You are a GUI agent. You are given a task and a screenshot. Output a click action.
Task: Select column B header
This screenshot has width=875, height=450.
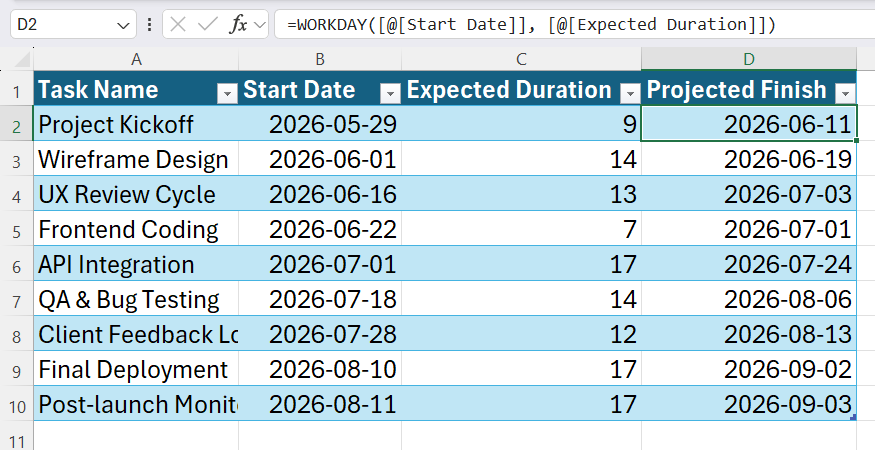click(320, 59)
